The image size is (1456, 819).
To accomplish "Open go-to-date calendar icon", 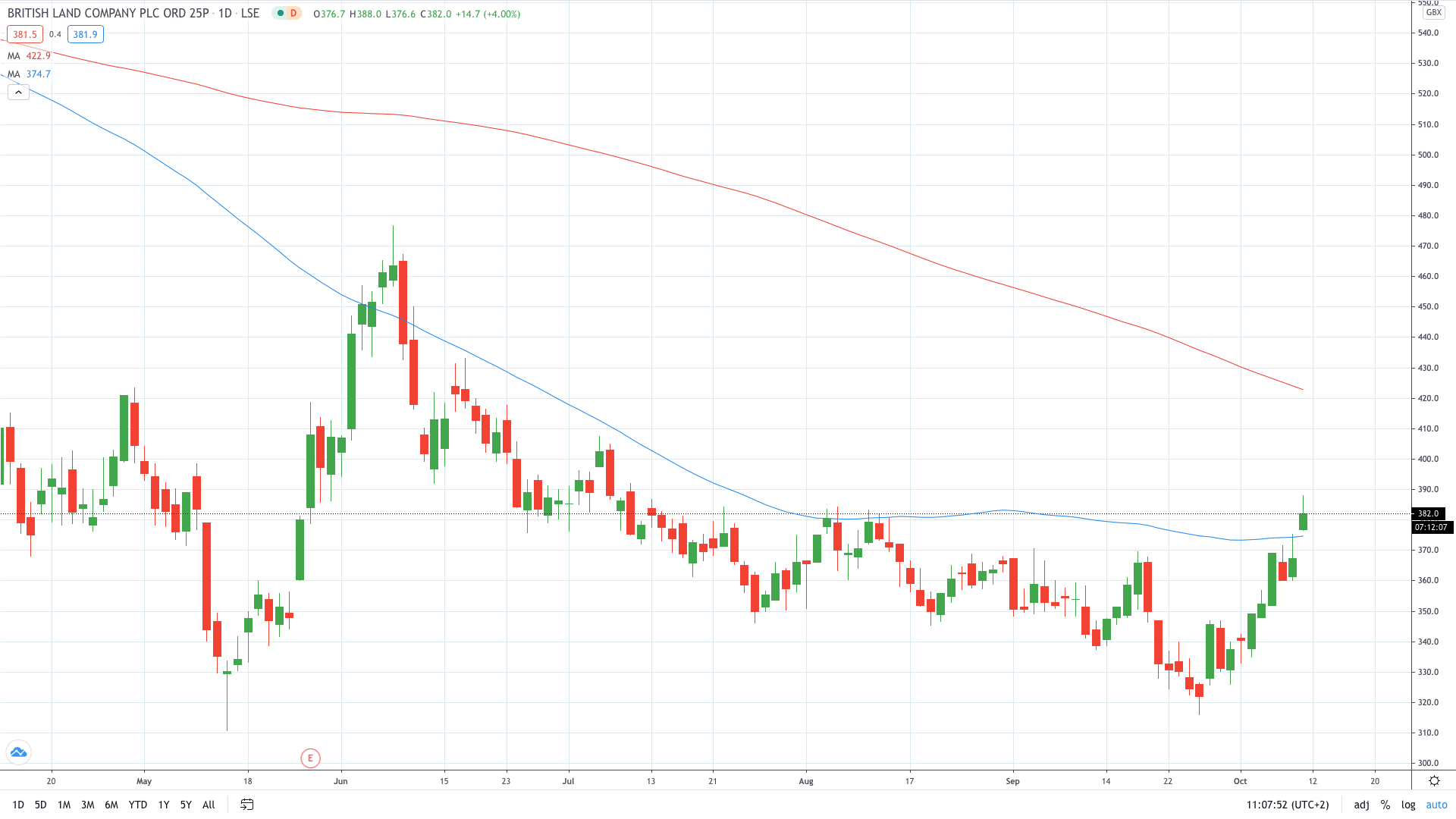I will coord(246,805).
